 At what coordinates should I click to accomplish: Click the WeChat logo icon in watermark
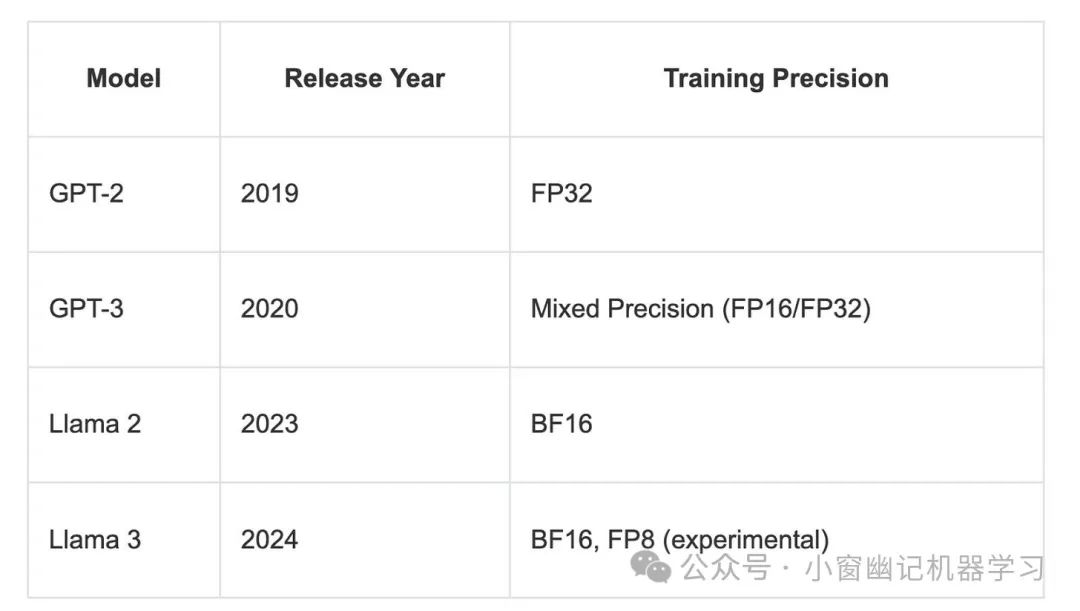tap(650, 567)
